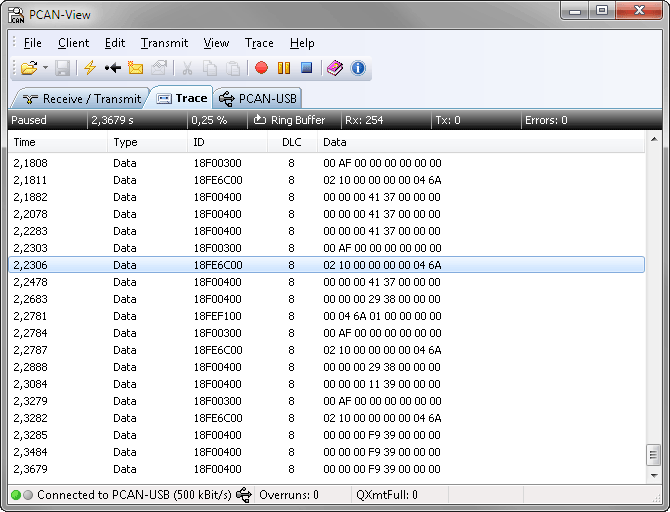Image resolution: width=670 pixels, height=512 pixels.
Task: Click the Connect lightning bolt icon
Action: pyautogui.click(x=90, y=68)
